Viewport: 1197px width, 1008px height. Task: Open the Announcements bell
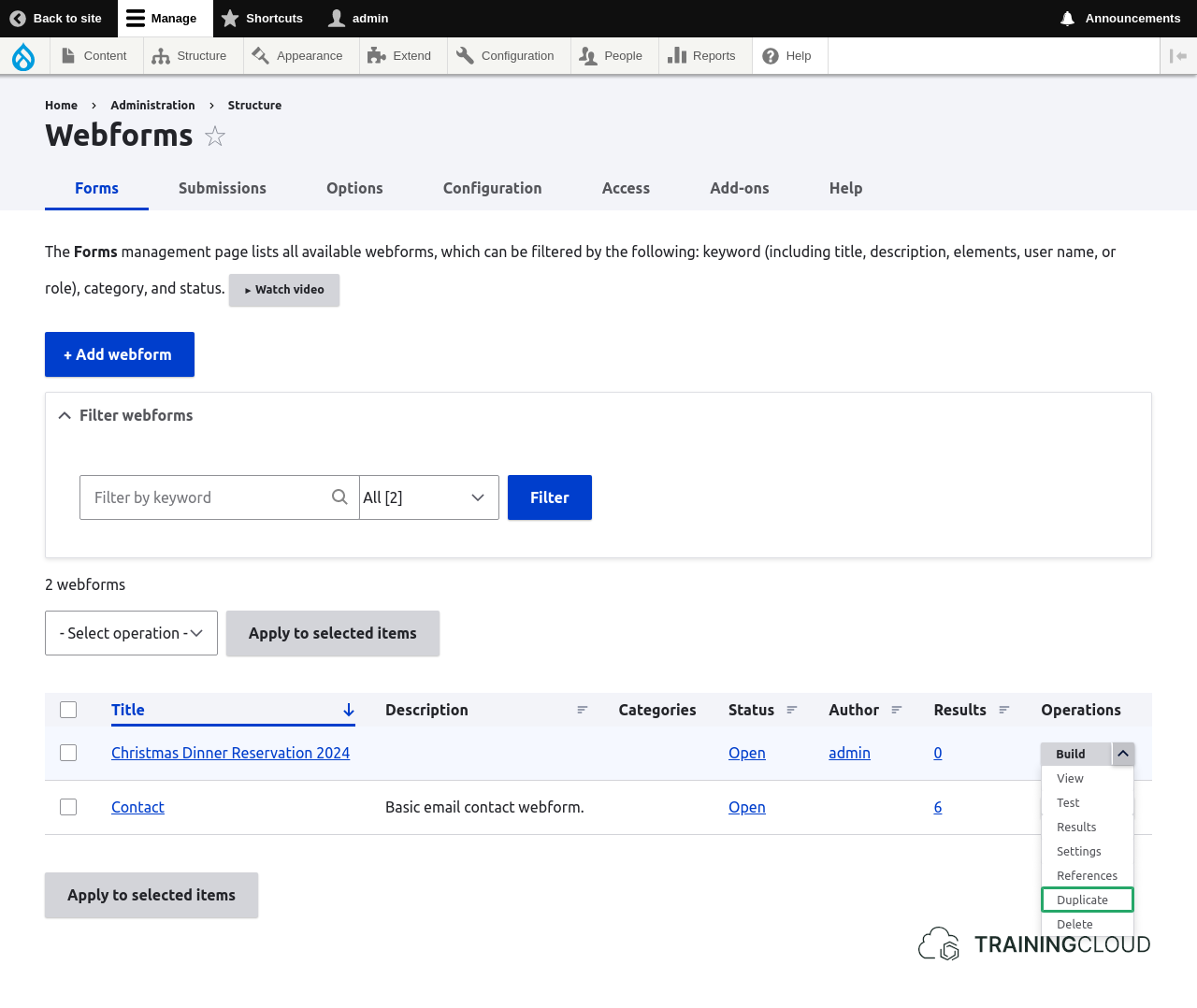[1120, 19]
